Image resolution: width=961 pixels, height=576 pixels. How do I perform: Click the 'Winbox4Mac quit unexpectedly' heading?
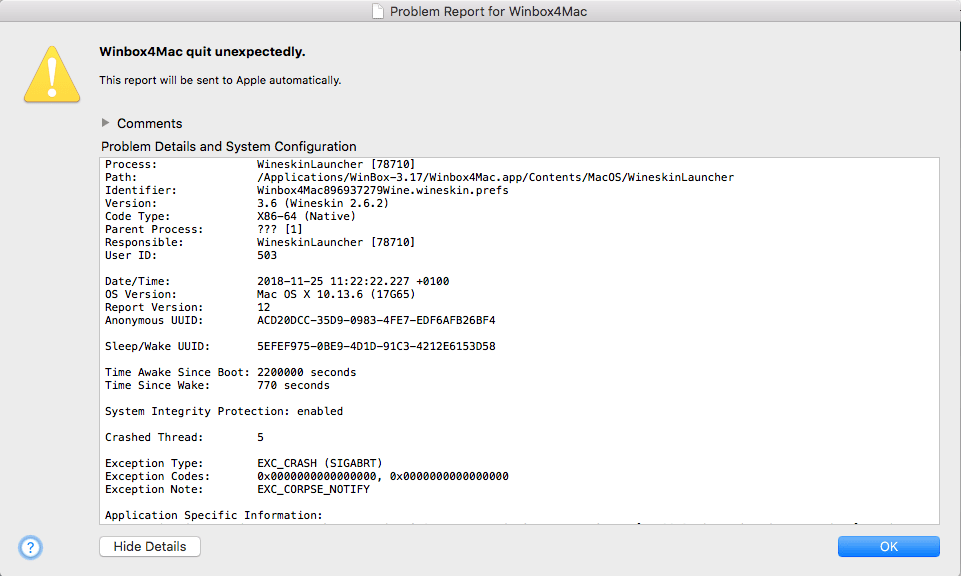tap(202, 51)
